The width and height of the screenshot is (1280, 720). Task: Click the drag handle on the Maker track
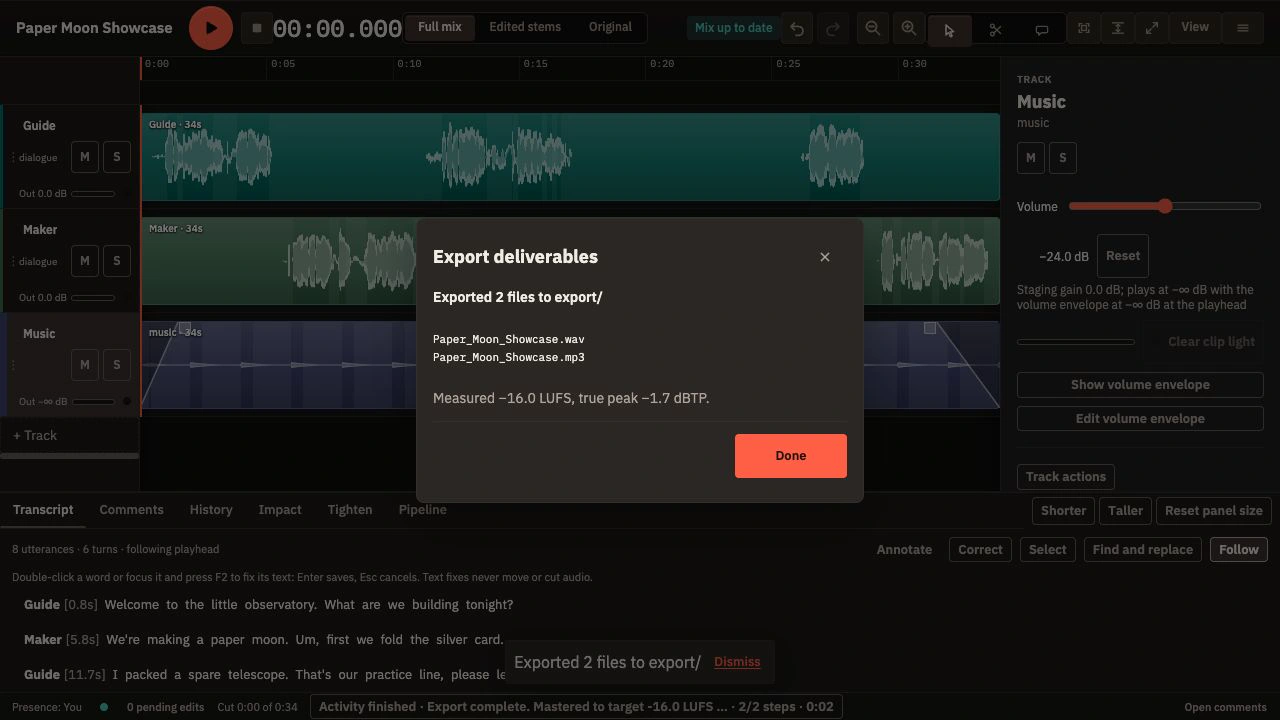tap(13, 261)
